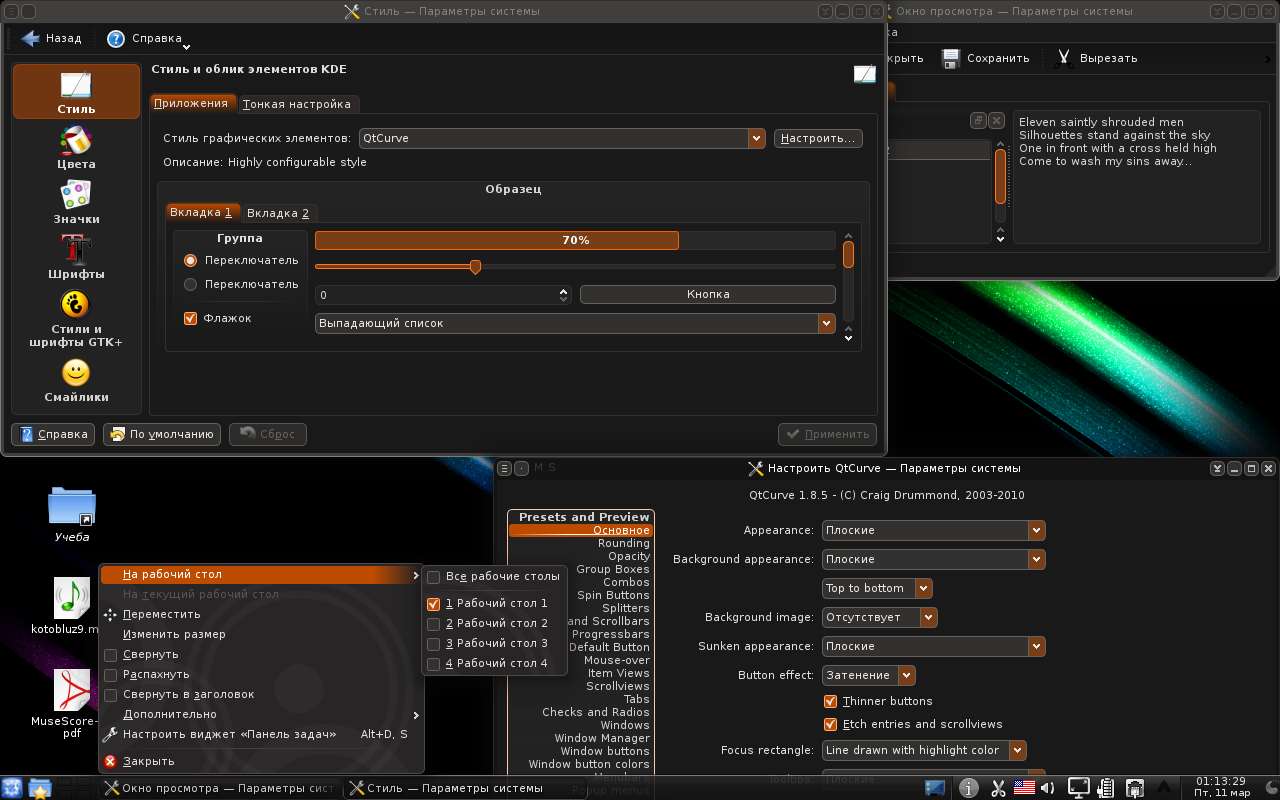Click the info tray icon

click(968, 788)
